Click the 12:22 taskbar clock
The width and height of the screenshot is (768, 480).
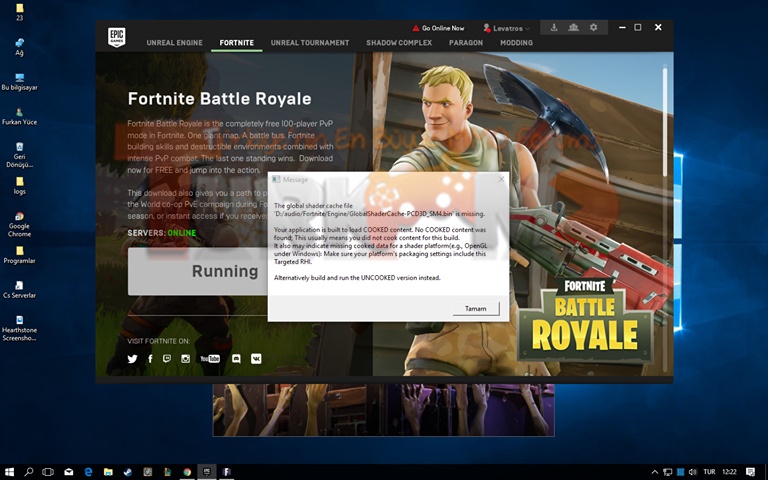click(x=729, y=472)
